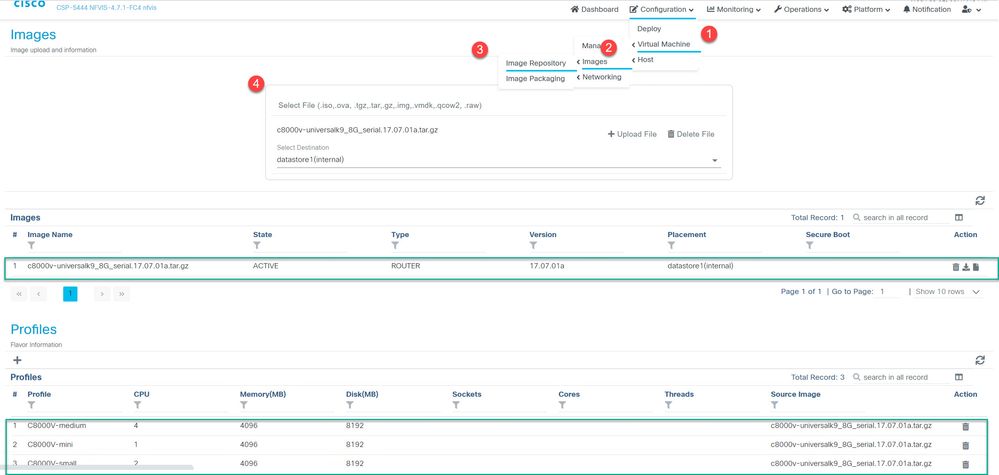Expand the Configuration menu
The image size is (999, 475).
[661, 10]
